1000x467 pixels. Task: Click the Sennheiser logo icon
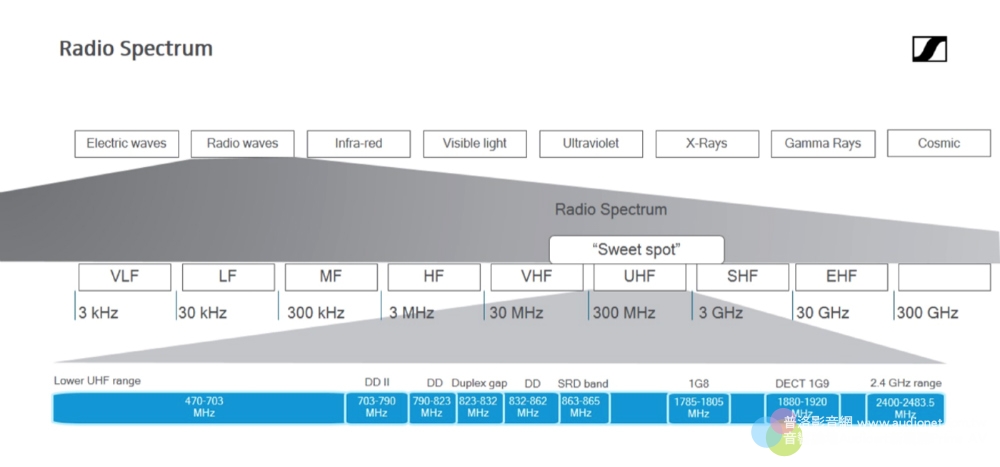point(929,49)
